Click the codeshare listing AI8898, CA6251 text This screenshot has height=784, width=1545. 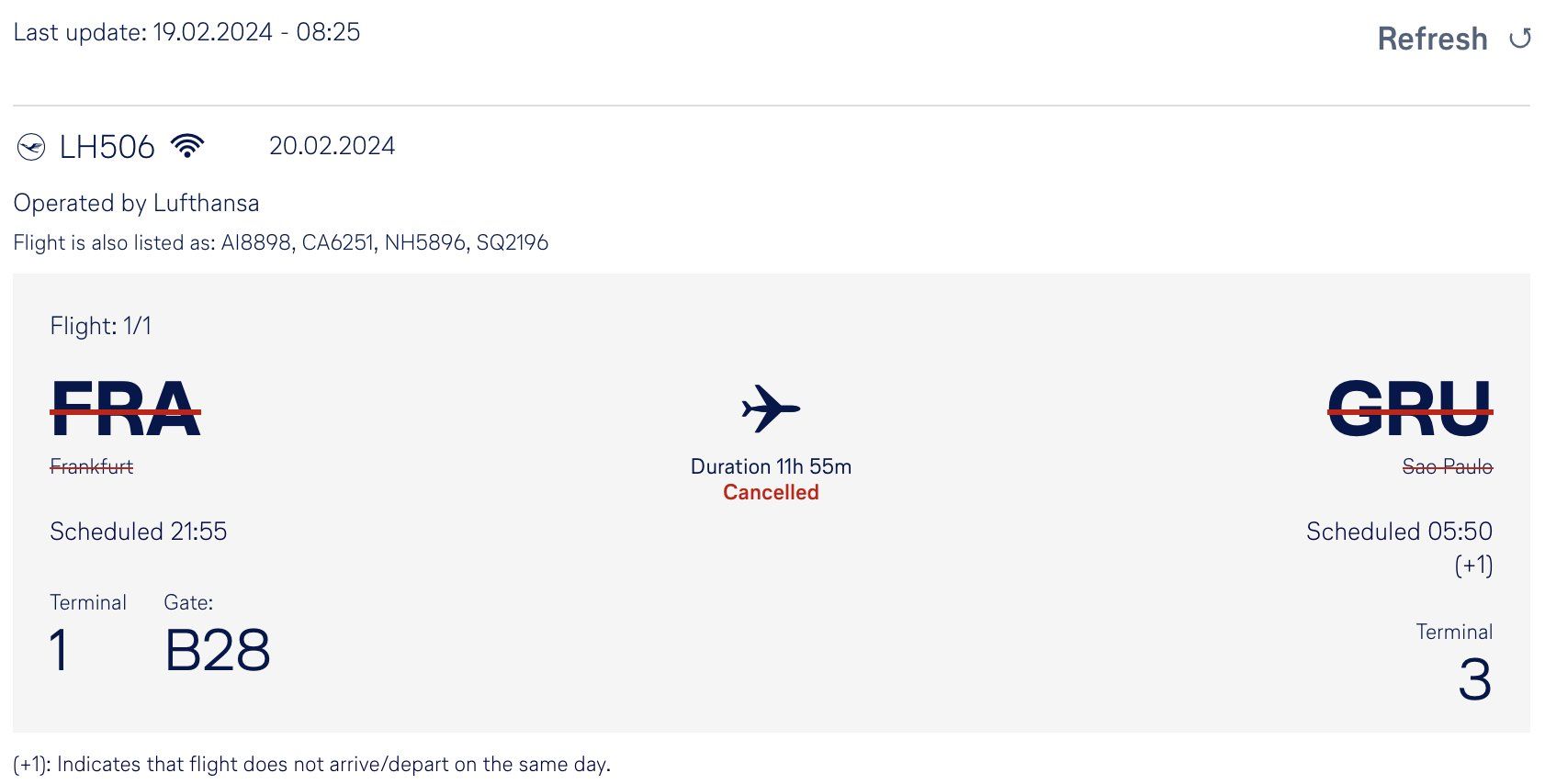[298, 242]
